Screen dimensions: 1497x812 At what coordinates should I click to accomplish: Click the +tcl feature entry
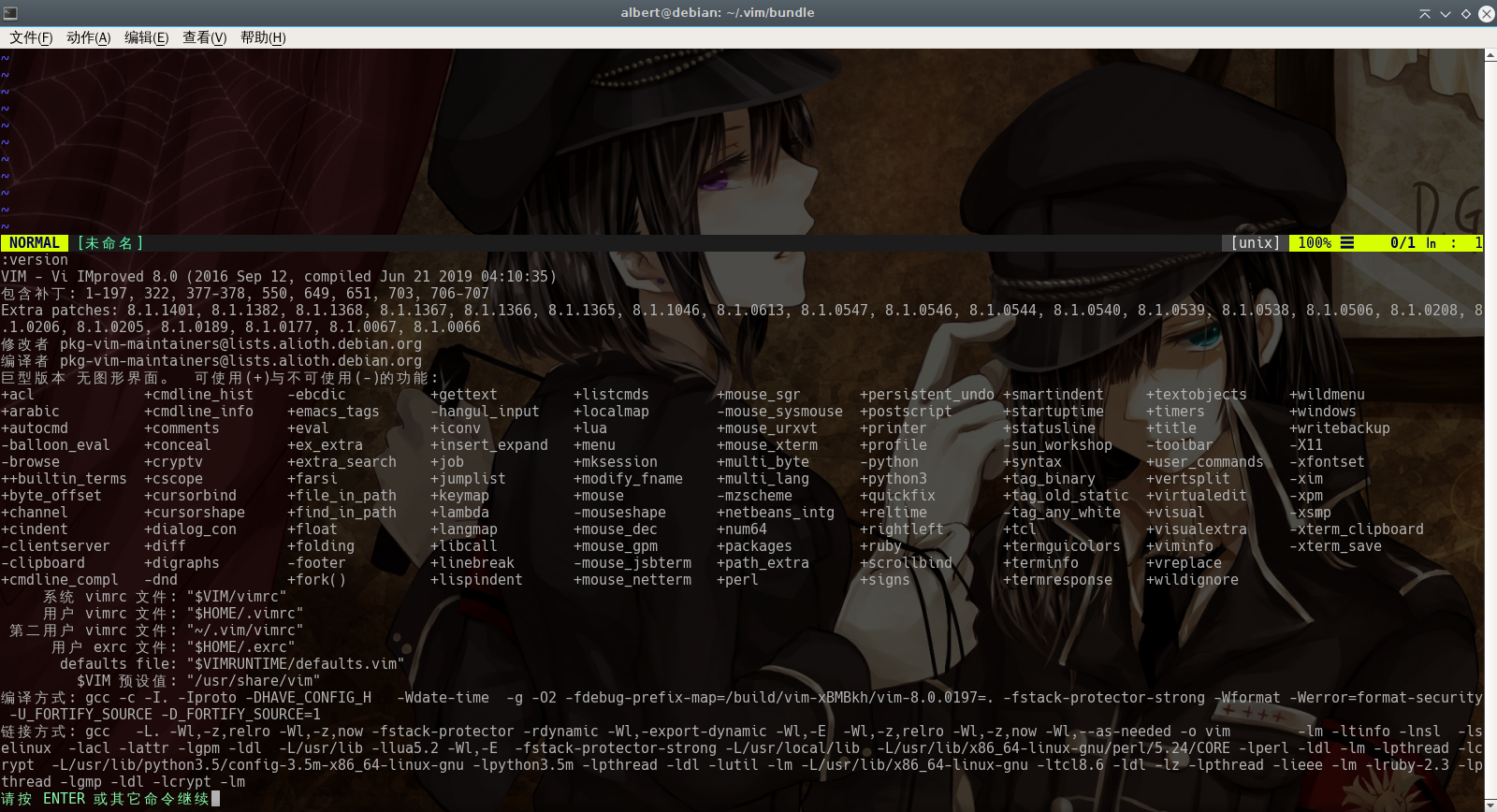point(1020,529)
